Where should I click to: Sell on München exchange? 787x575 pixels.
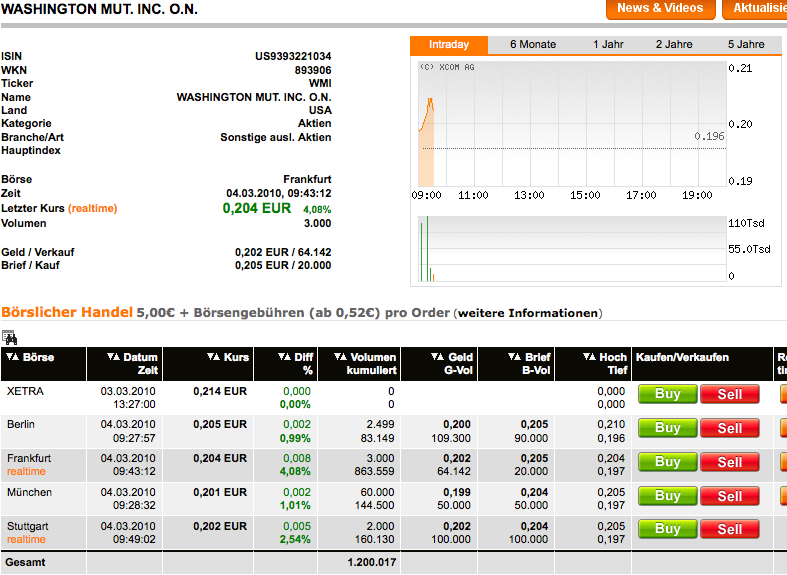[x=729, y=496]
